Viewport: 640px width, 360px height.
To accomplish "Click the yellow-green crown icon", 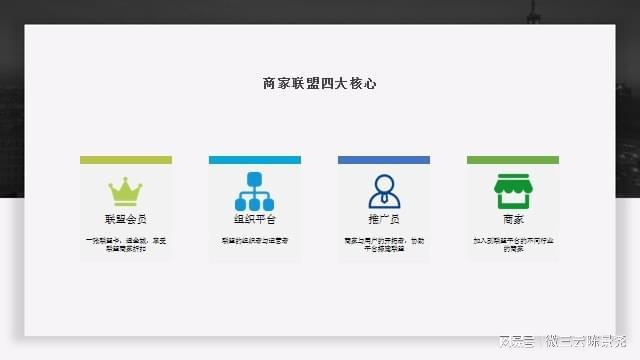I will 125,191.
